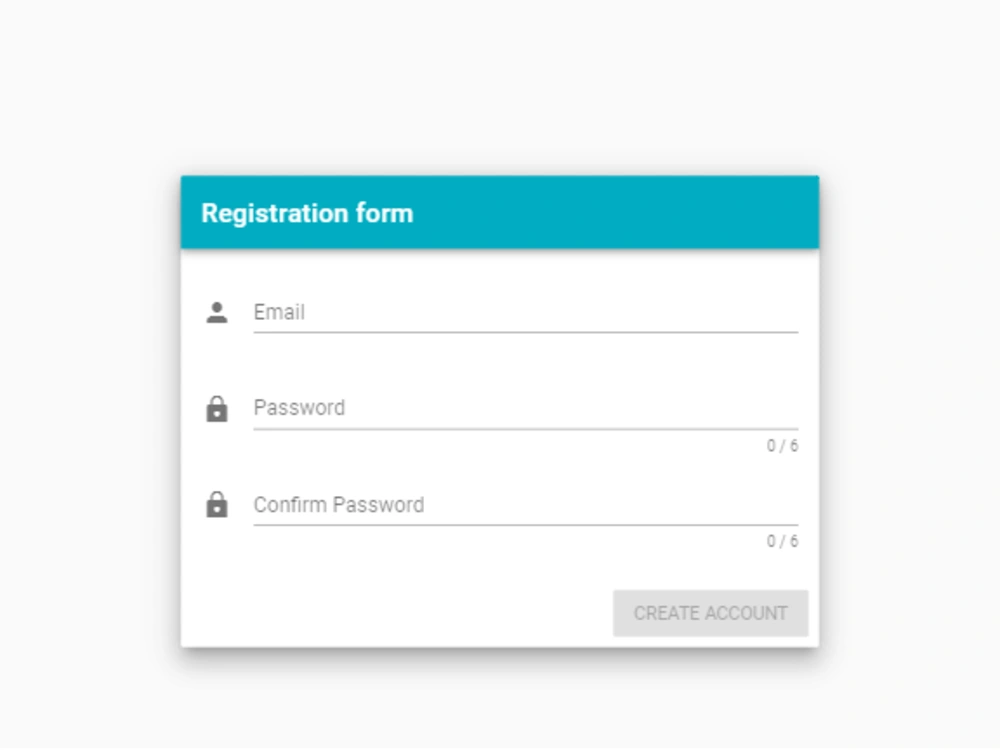1000x750 pixels.
Task: Click the person icon beside the Email field
Action: pyautogui.click(x=218, y=311)
